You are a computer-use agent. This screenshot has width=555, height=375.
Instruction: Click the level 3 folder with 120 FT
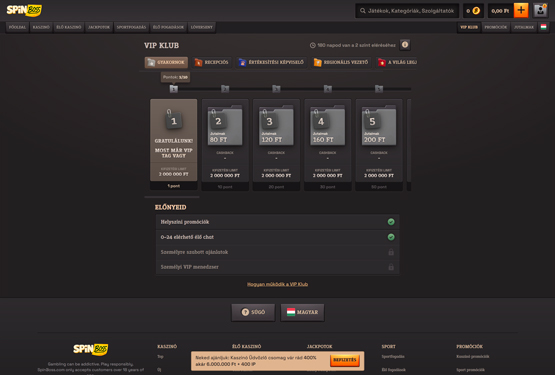(276, 126)
